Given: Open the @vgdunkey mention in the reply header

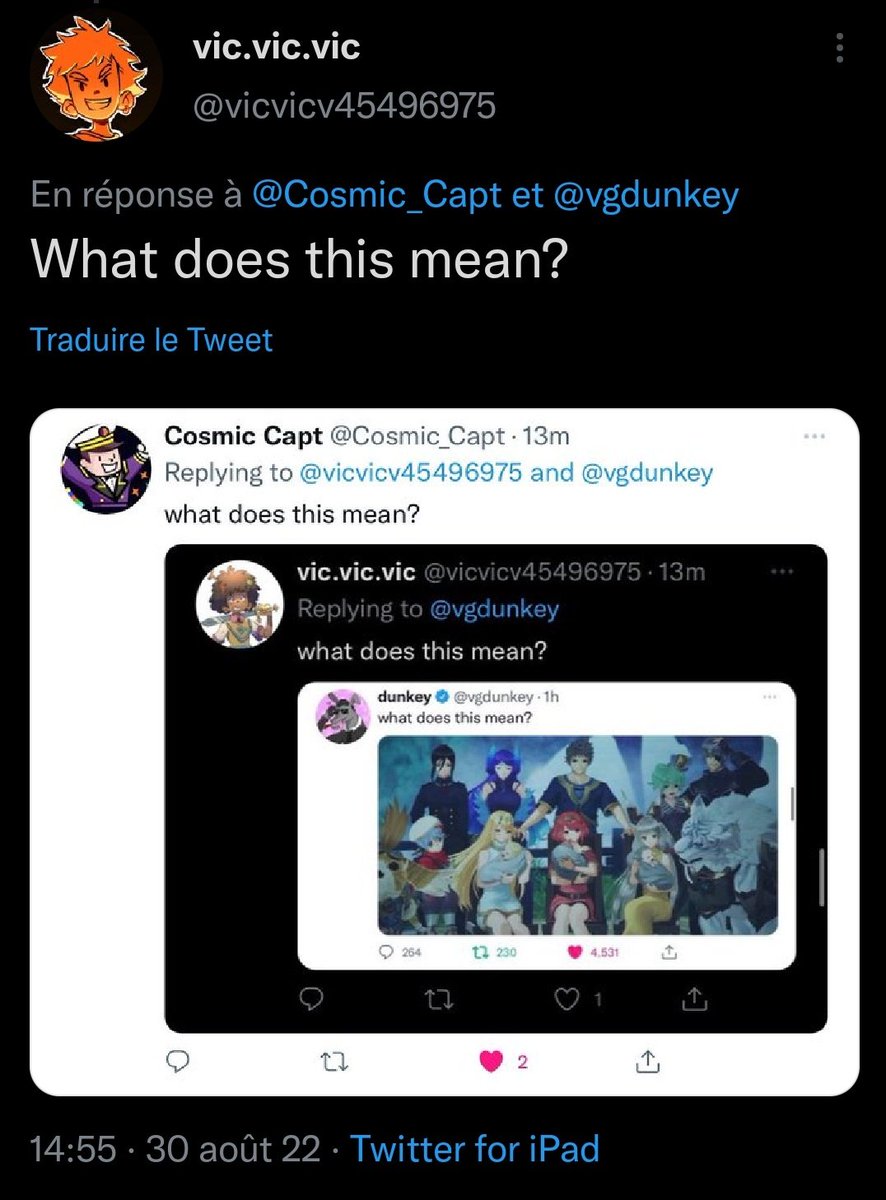Looking at the screenshot, I should coord(646,195).
